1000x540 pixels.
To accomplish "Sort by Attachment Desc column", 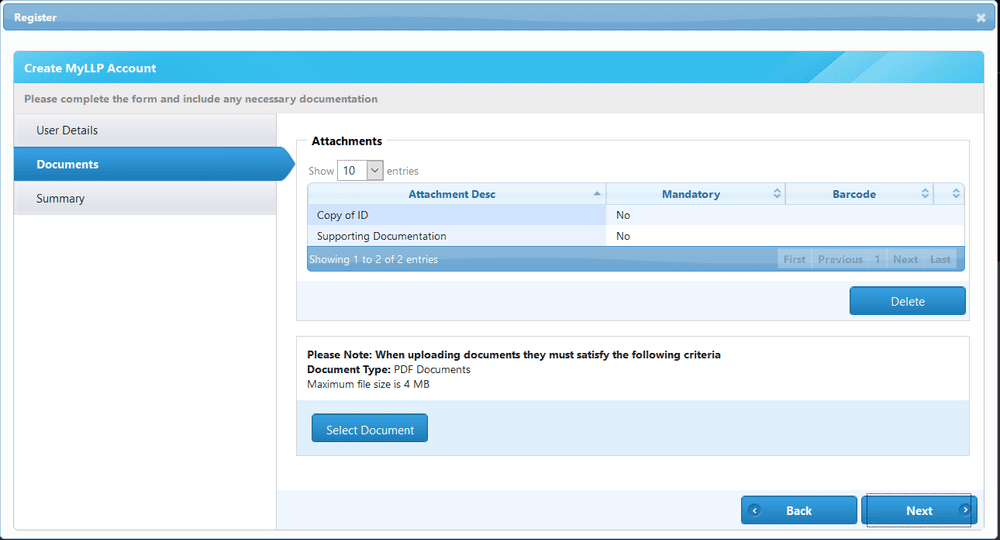I will tap(457, 194).
